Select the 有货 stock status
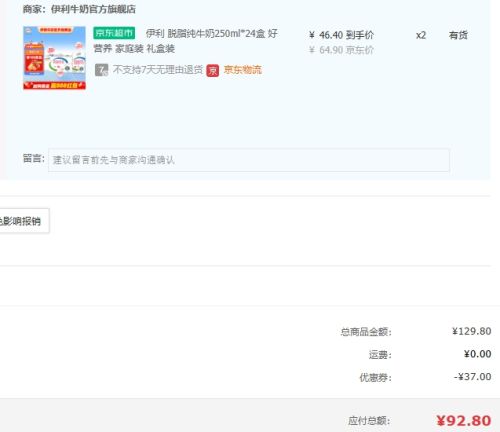500x432 pixels. pos(458,35)
